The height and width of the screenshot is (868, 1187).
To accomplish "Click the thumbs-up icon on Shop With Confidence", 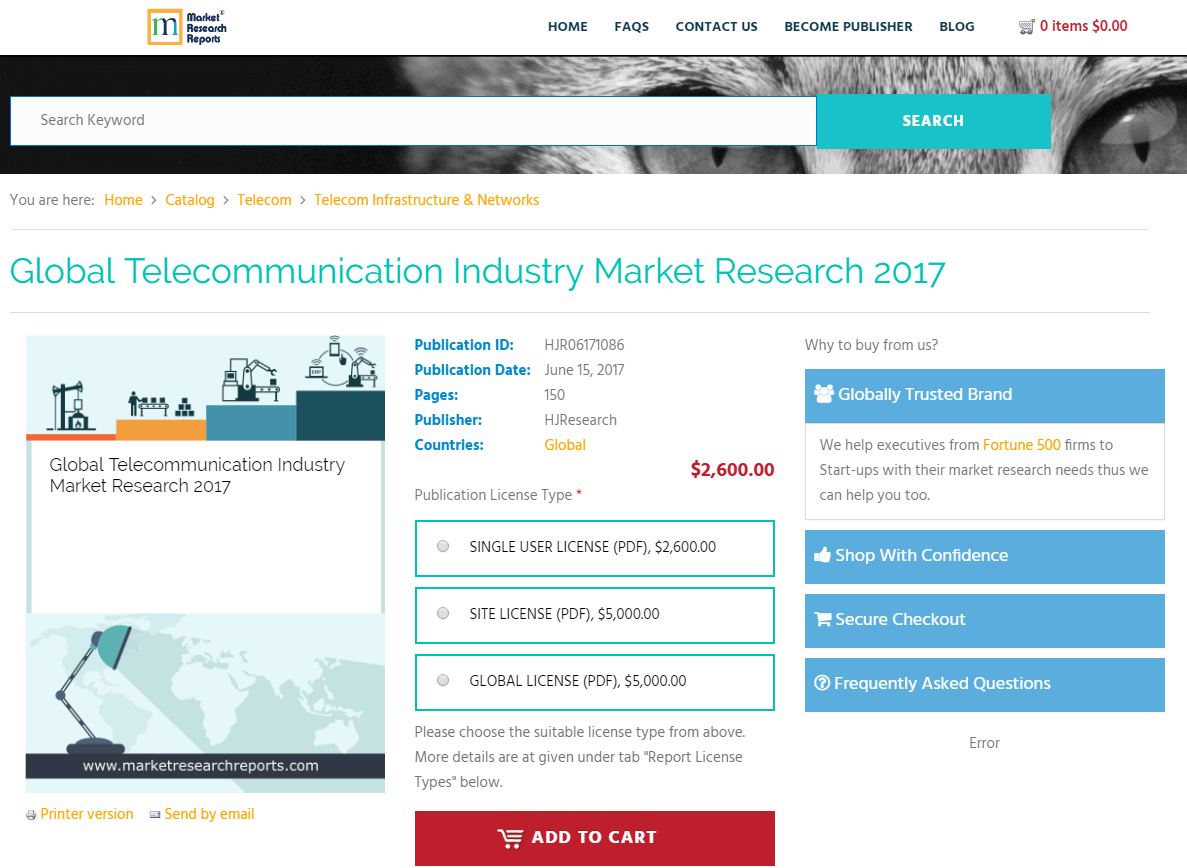I will point(822,555).
